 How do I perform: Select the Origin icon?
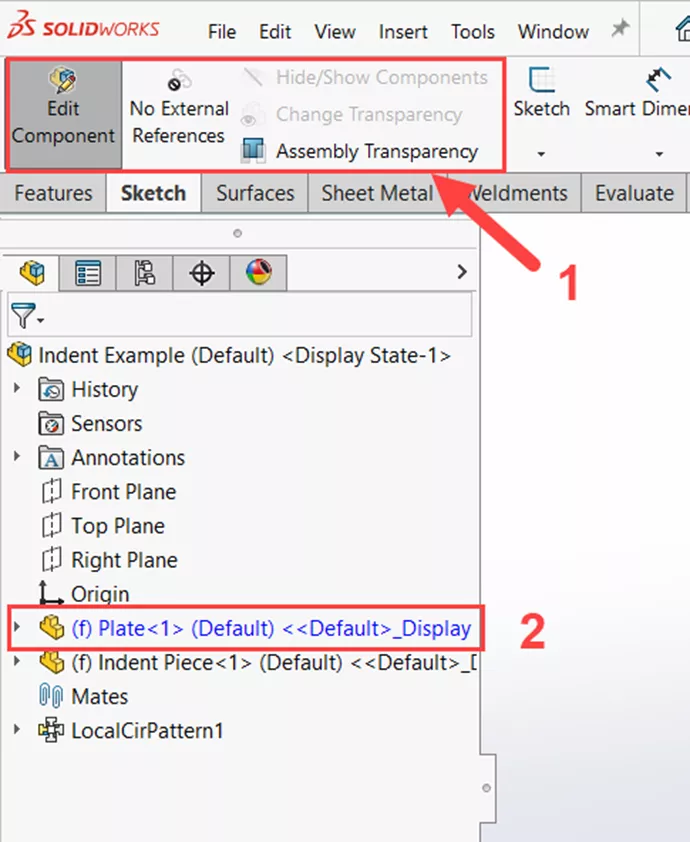pyautogui.click(x=50, y=593)
